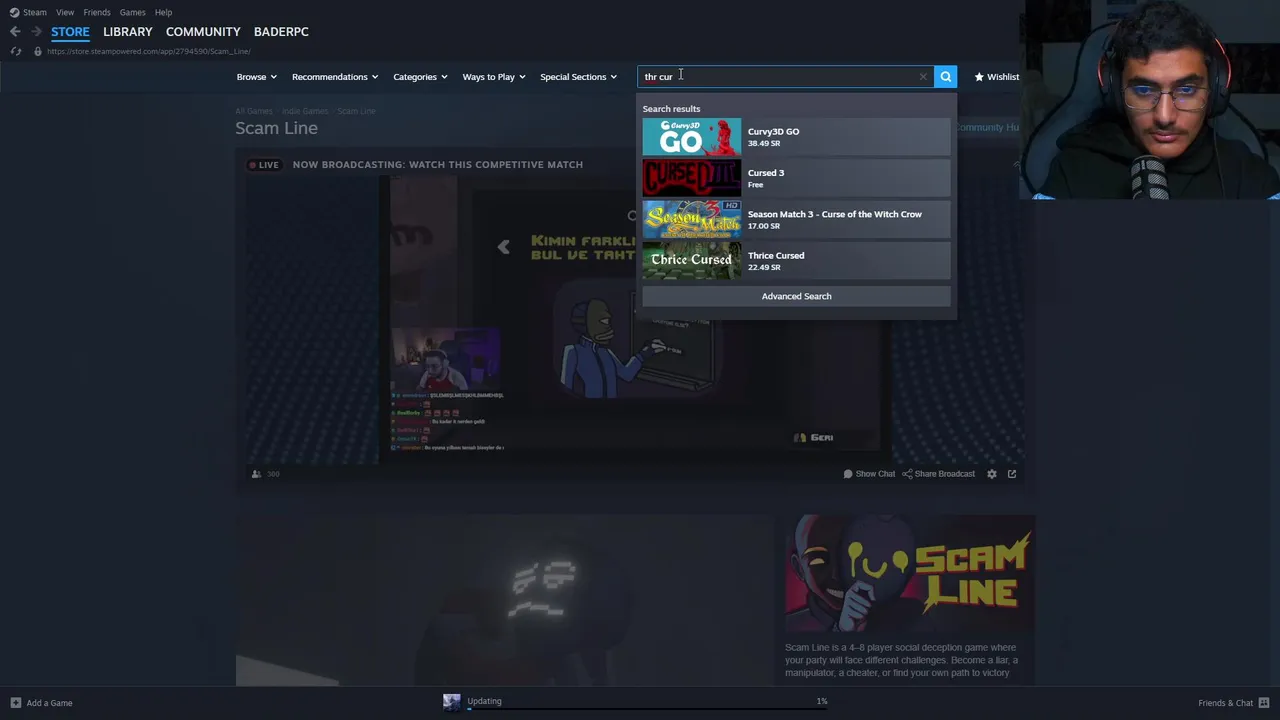
Task: Click the padlock icon beside the URL
Action: coord(38,51)
